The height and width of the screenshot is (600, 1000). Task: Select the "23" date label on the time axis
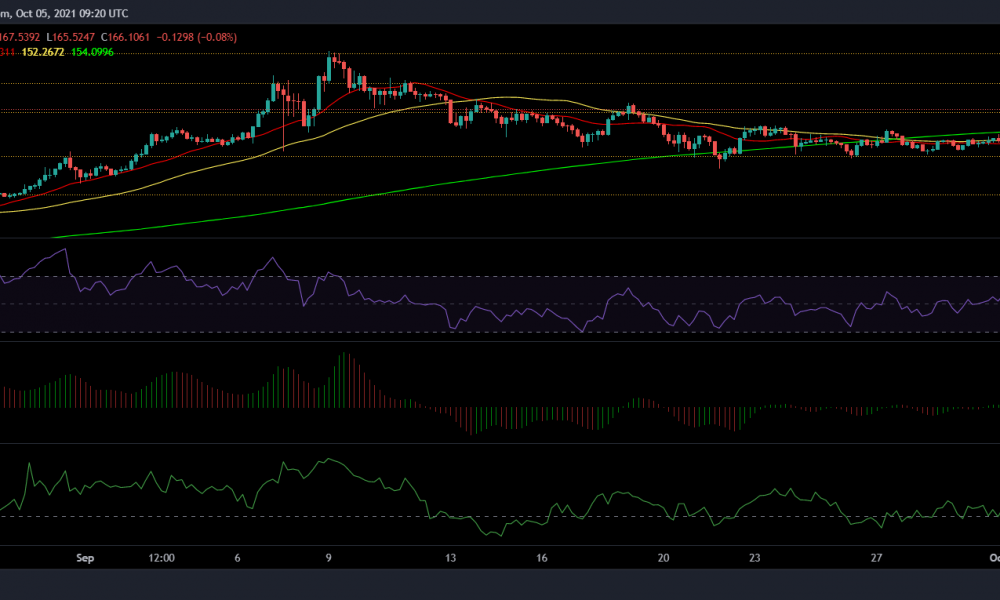(x=754, y=558)
